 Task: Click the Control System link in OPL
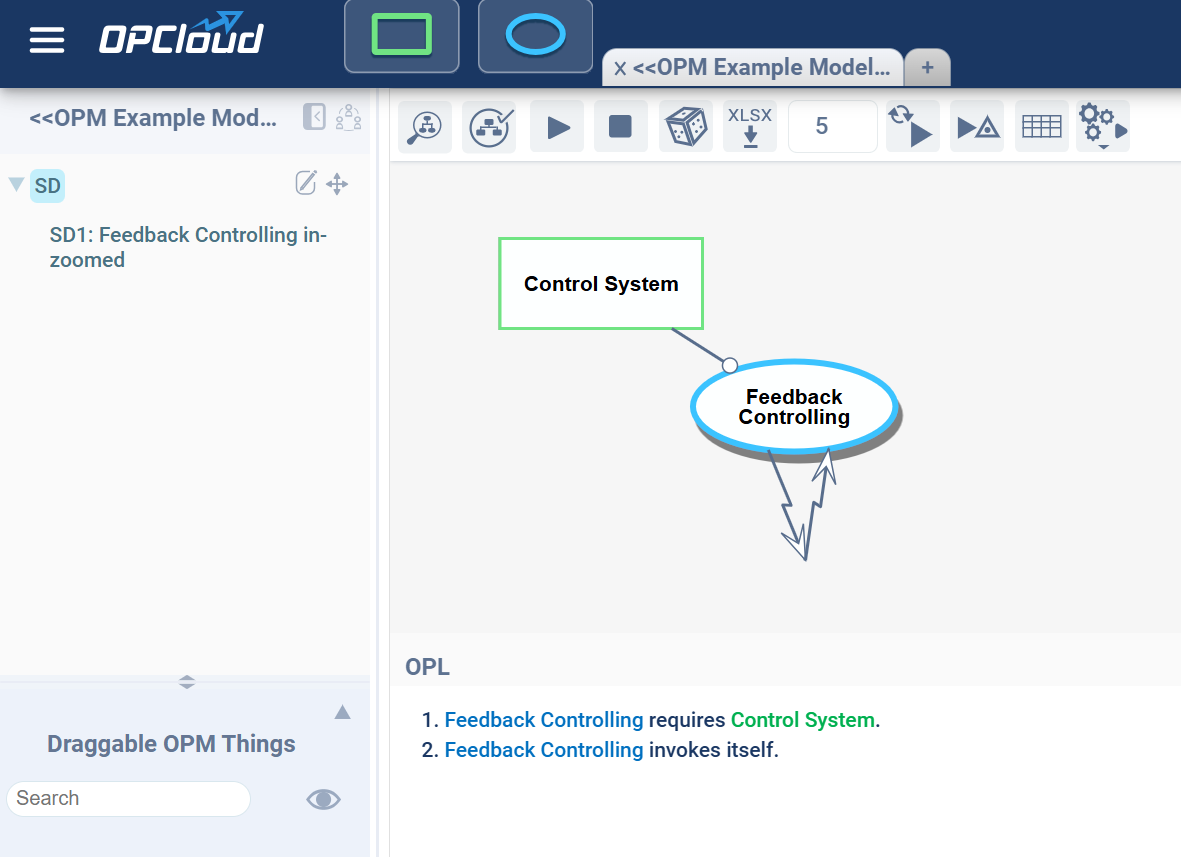(x=802, y=720)
